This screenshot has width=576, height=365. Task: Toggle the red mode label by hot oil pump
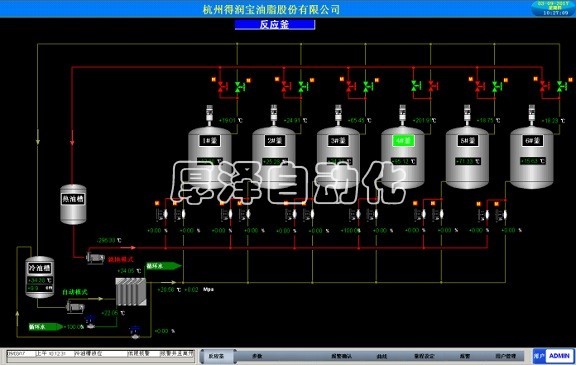[x=120, y=259]
